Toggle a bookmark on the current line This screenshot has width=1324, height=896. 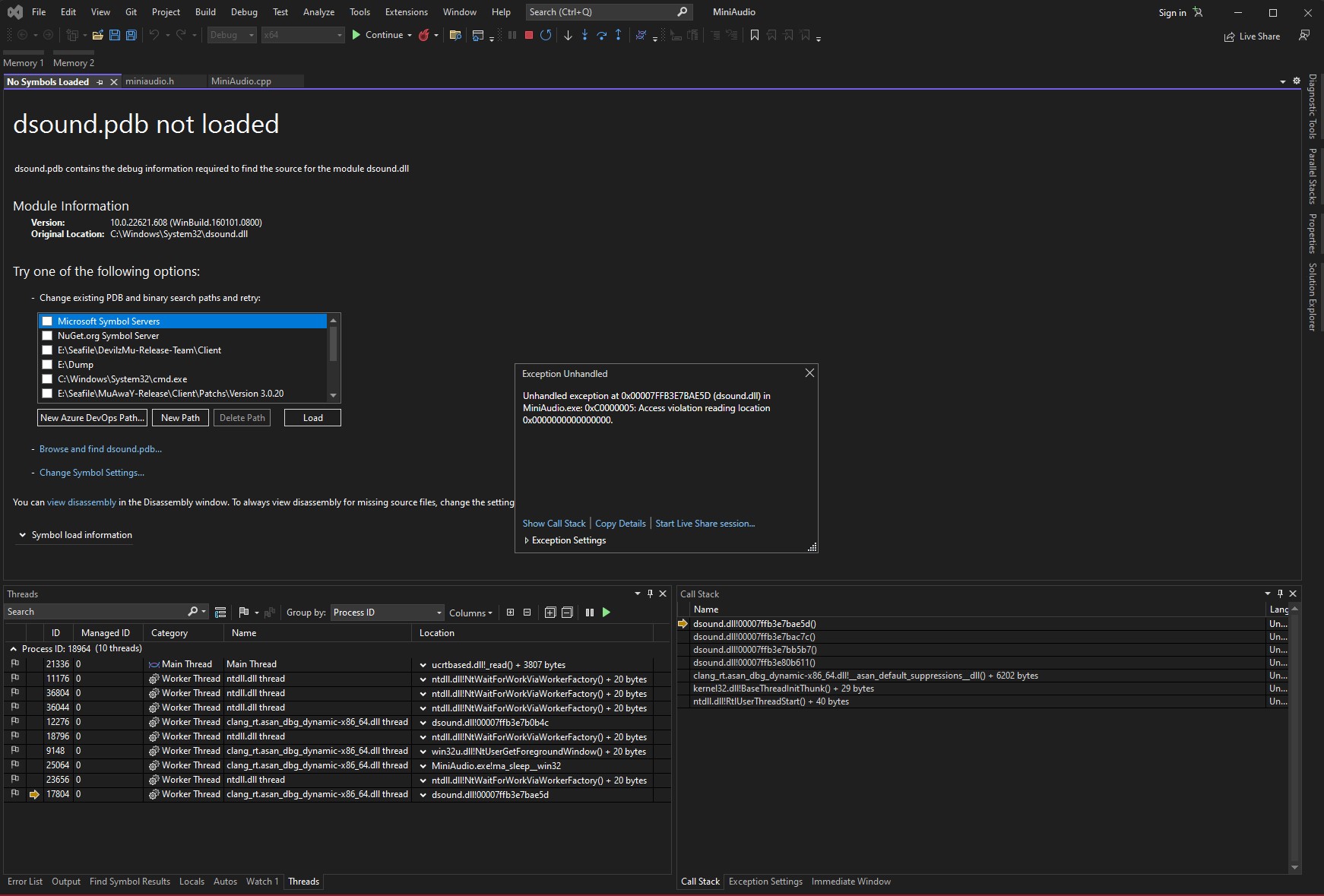753,35
